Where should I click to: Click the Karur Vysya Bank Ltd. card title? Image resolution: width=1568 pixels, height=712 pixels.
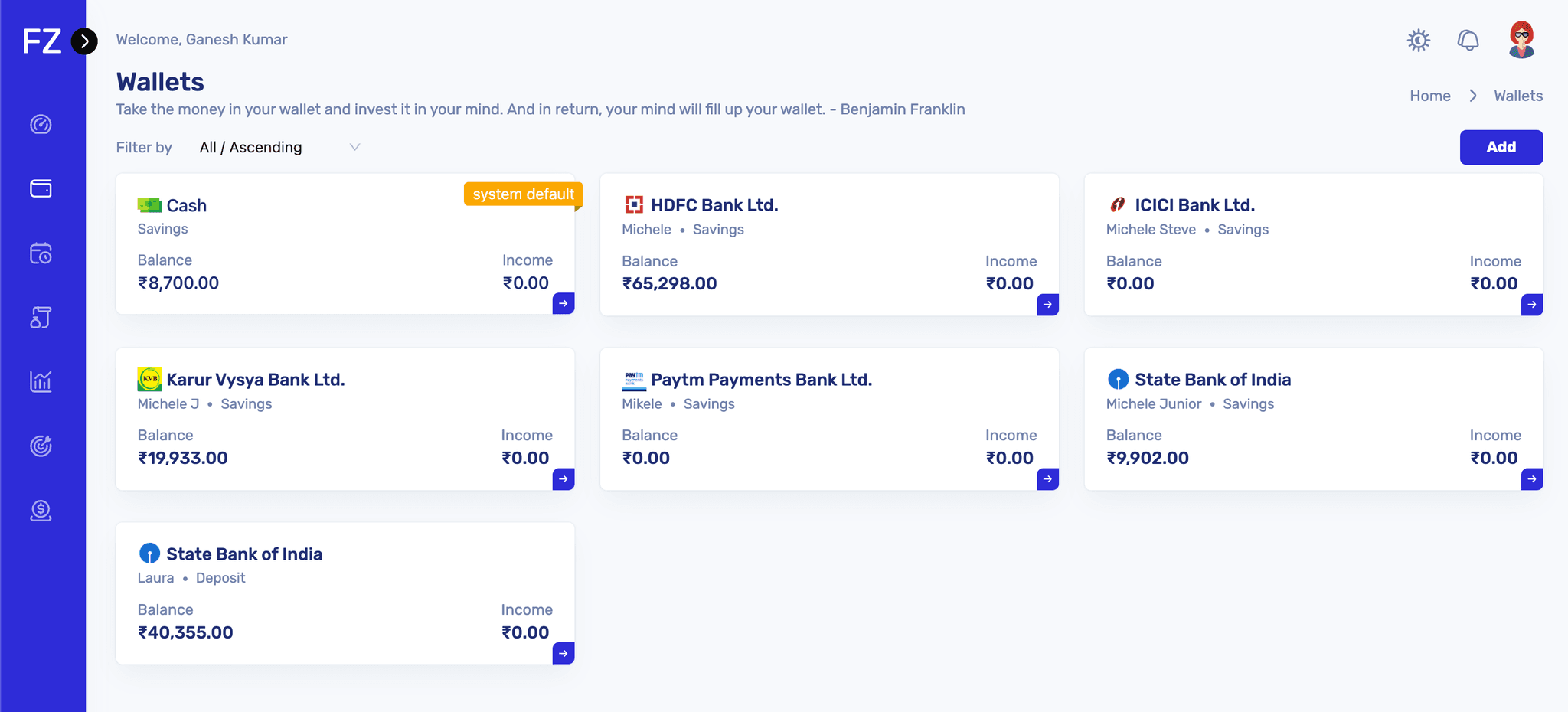(x=255, y=380)
